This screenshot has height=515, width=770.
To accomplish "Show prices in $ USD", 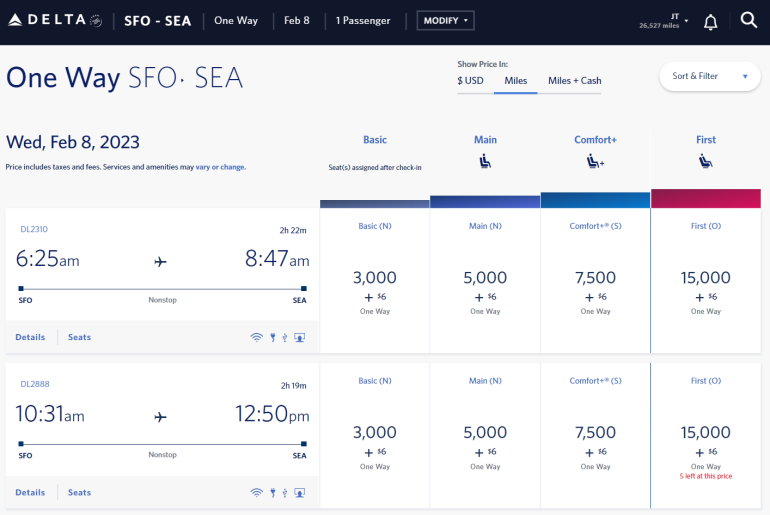I will tap(470, 81).
